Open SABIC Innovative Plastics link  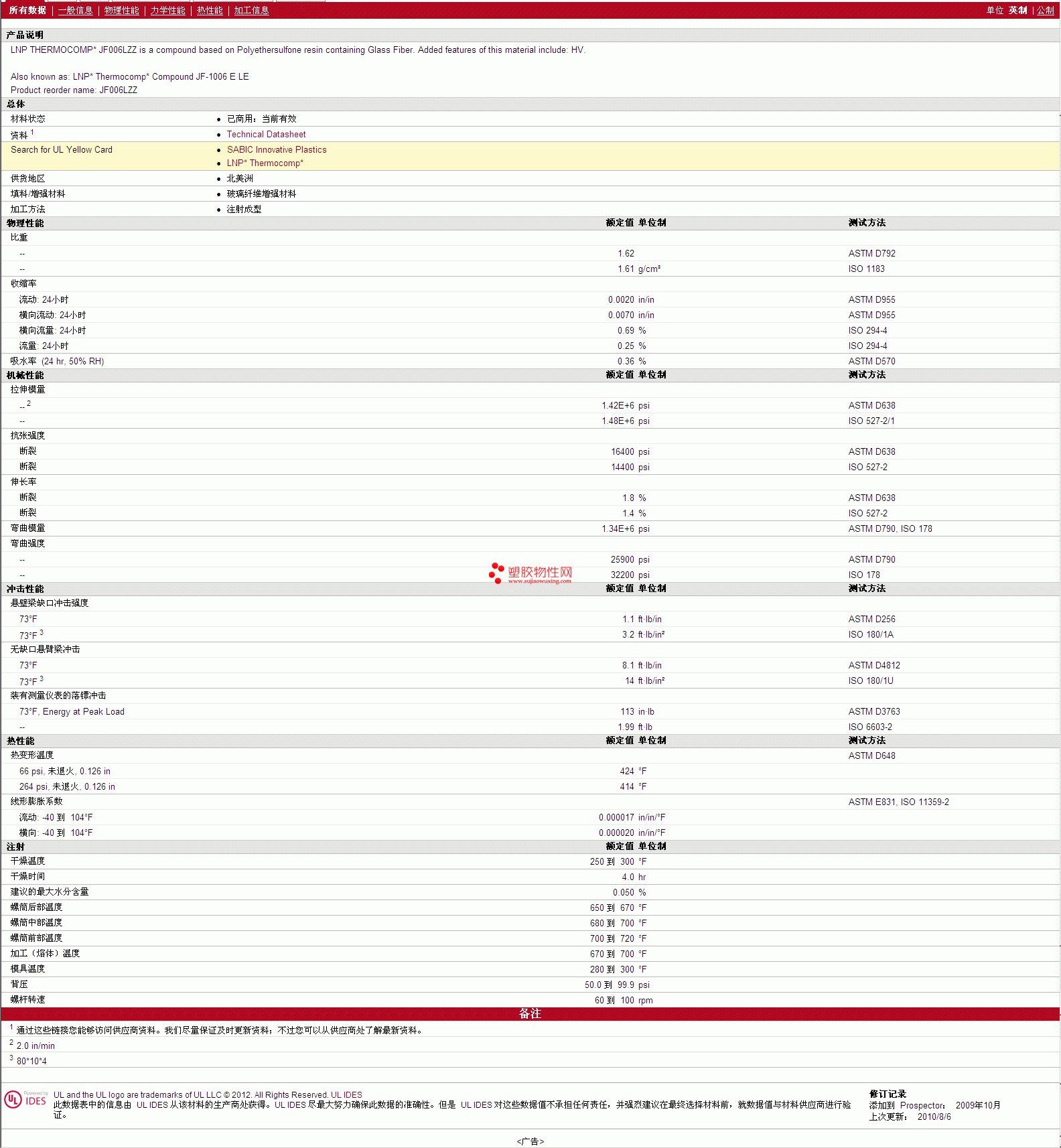click(x=277, y=149)
